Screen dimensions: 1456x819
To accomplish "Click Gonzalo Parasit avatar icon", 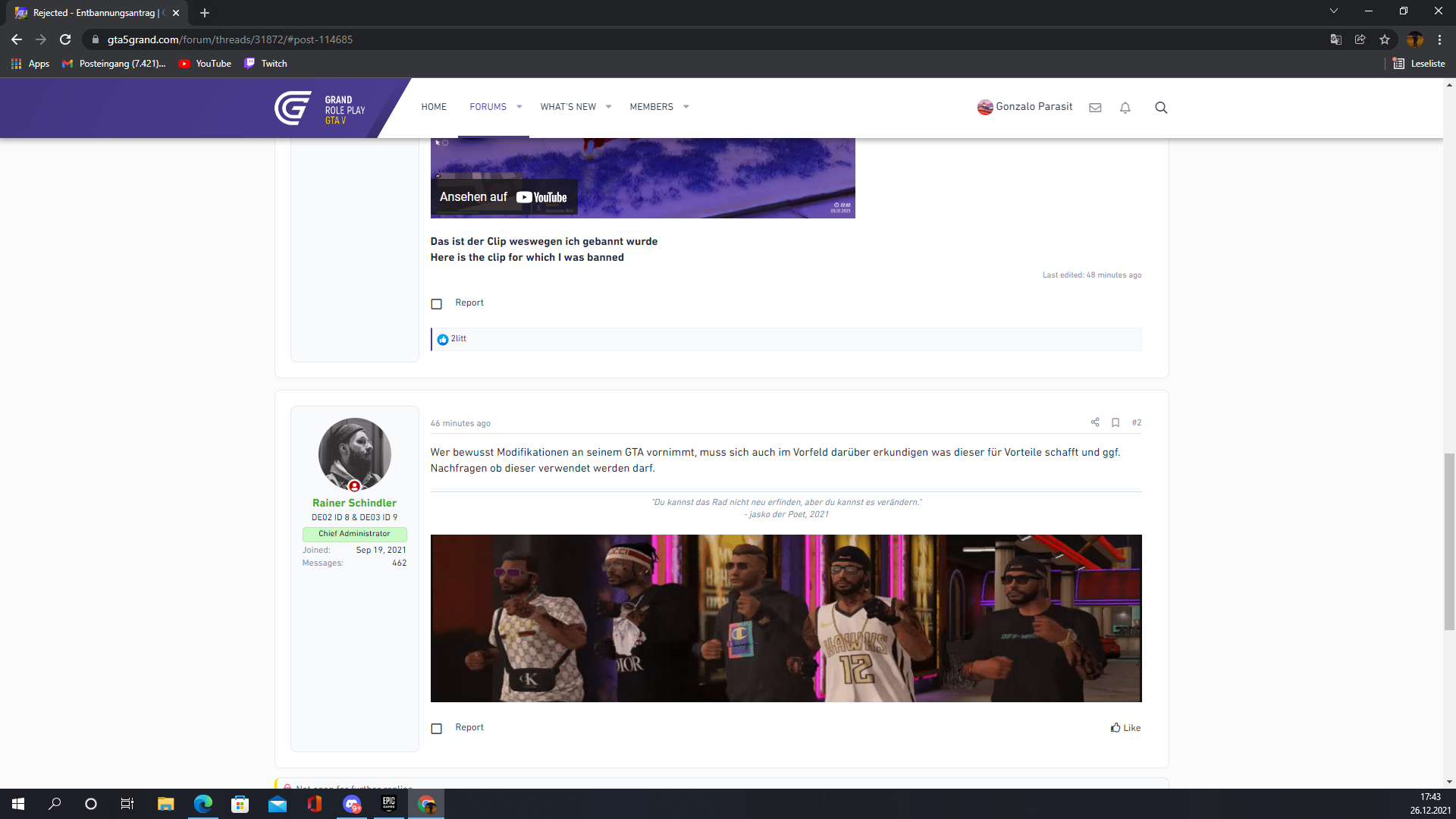I will 985,107.
